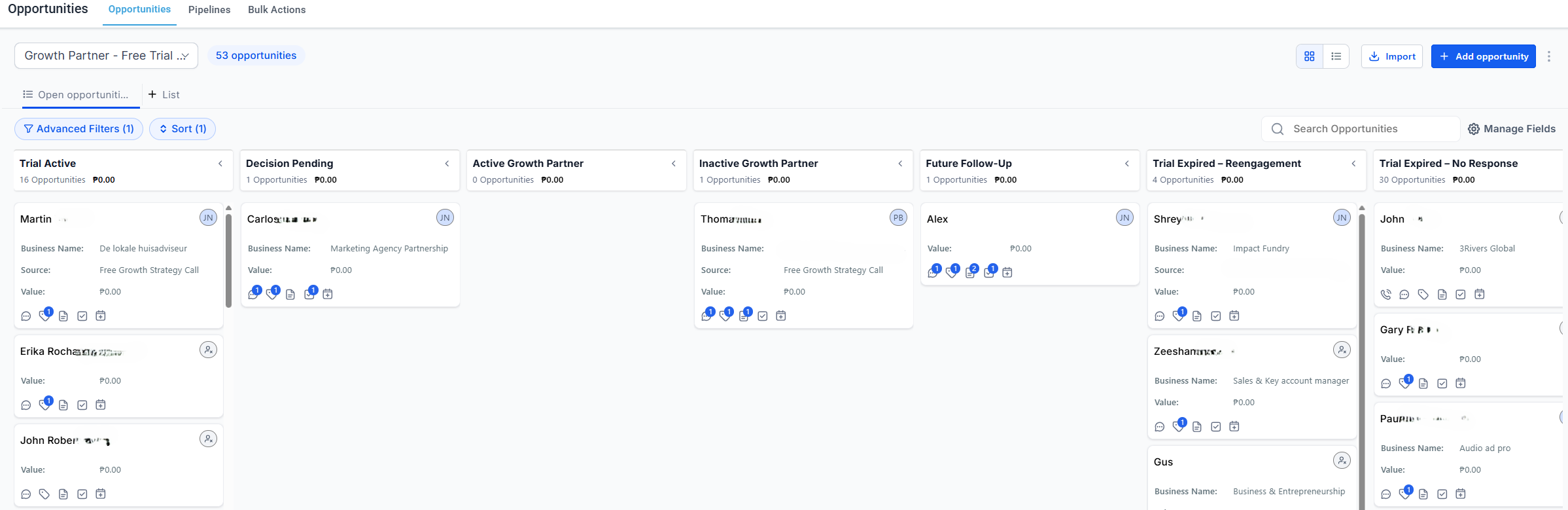The width and height of the screenshot is (1568, 510).
Task: Open the Growth Partner - Free Trial pipeline dropdown
Action: tap(106, 56)
